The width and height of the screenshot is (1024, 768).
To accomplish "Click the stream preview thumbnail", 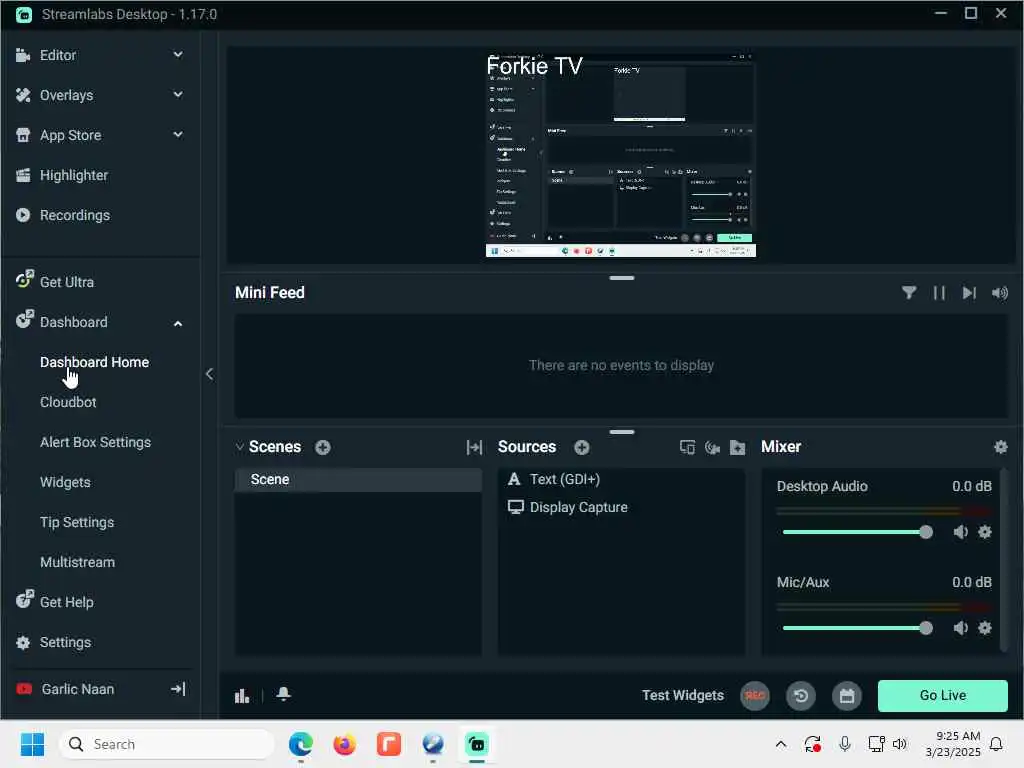I will [620, 155].
